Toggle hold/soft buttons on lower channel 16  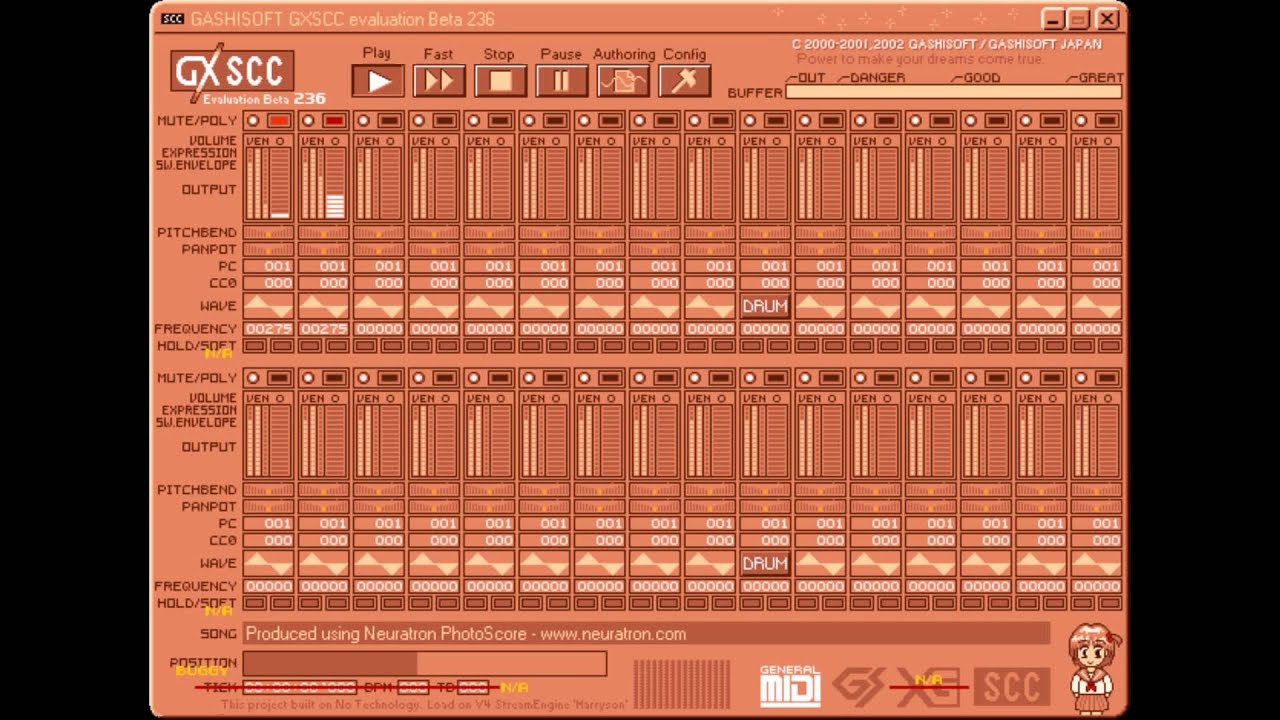(x=1096, y=603)
